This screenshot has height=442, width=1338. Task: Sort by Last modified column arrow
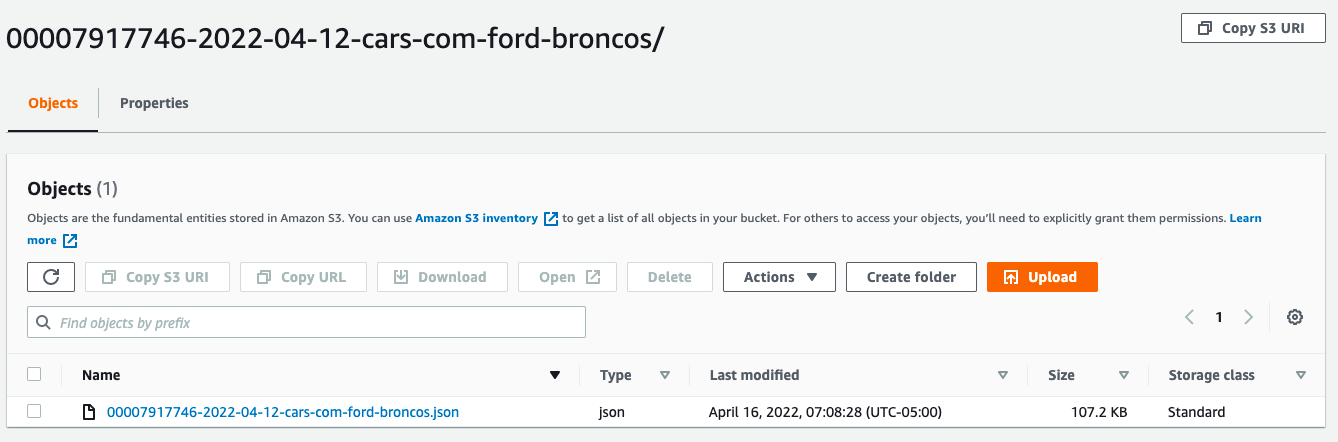1003,376
